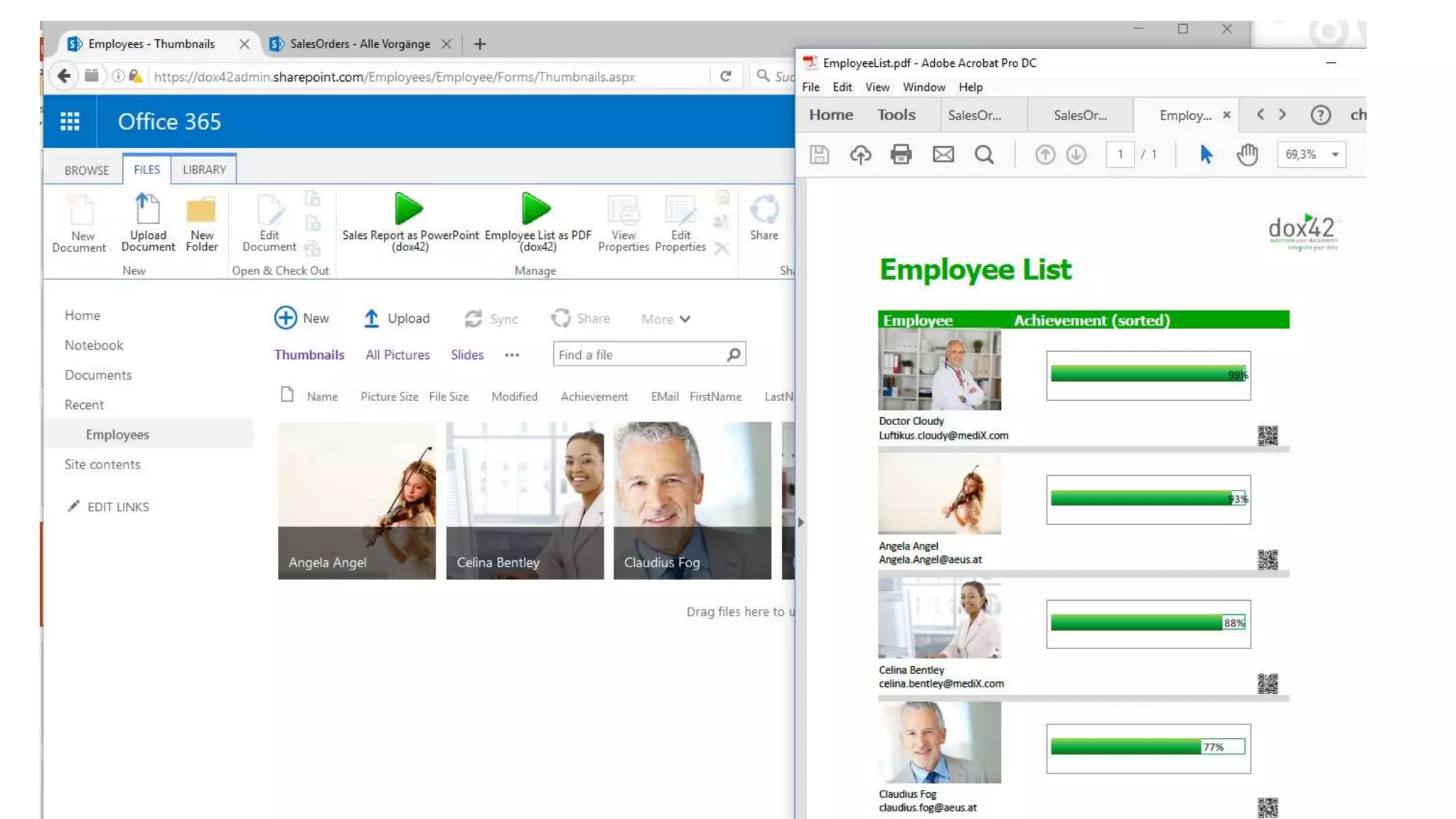Open the Acrobat Window menu
This screenshot has height=819, width=1456.
click(x=924, y=87)
